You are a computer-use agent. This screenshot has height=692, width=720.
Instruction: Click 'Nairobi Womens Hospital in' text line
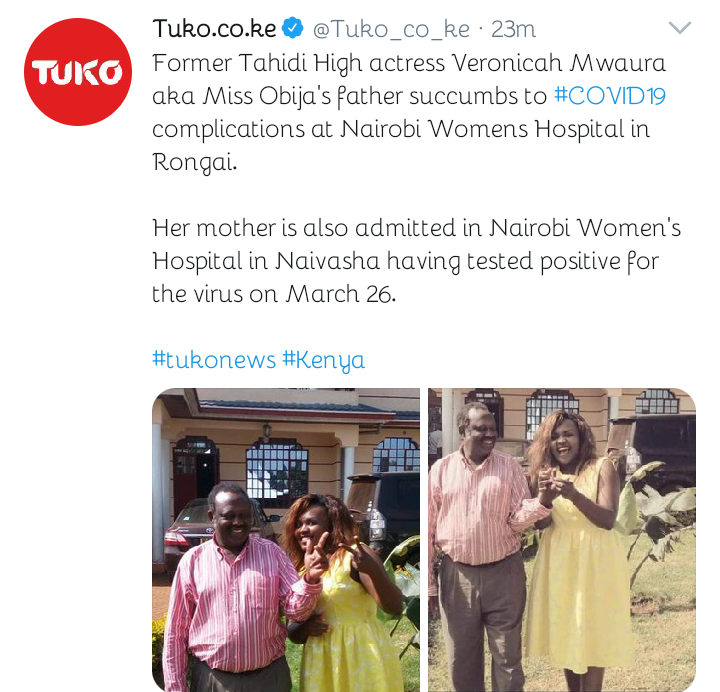[495, 129]
